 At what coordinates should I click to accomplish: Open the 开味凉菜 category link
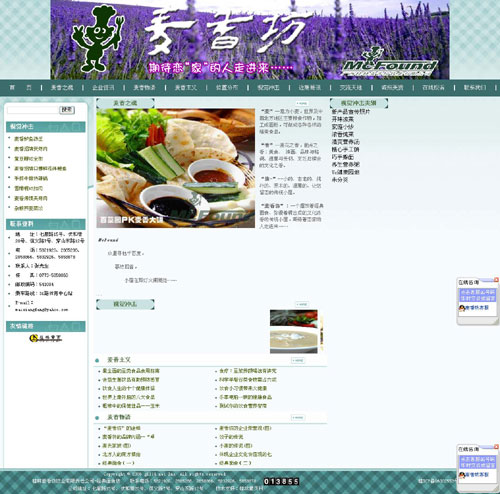343,119
